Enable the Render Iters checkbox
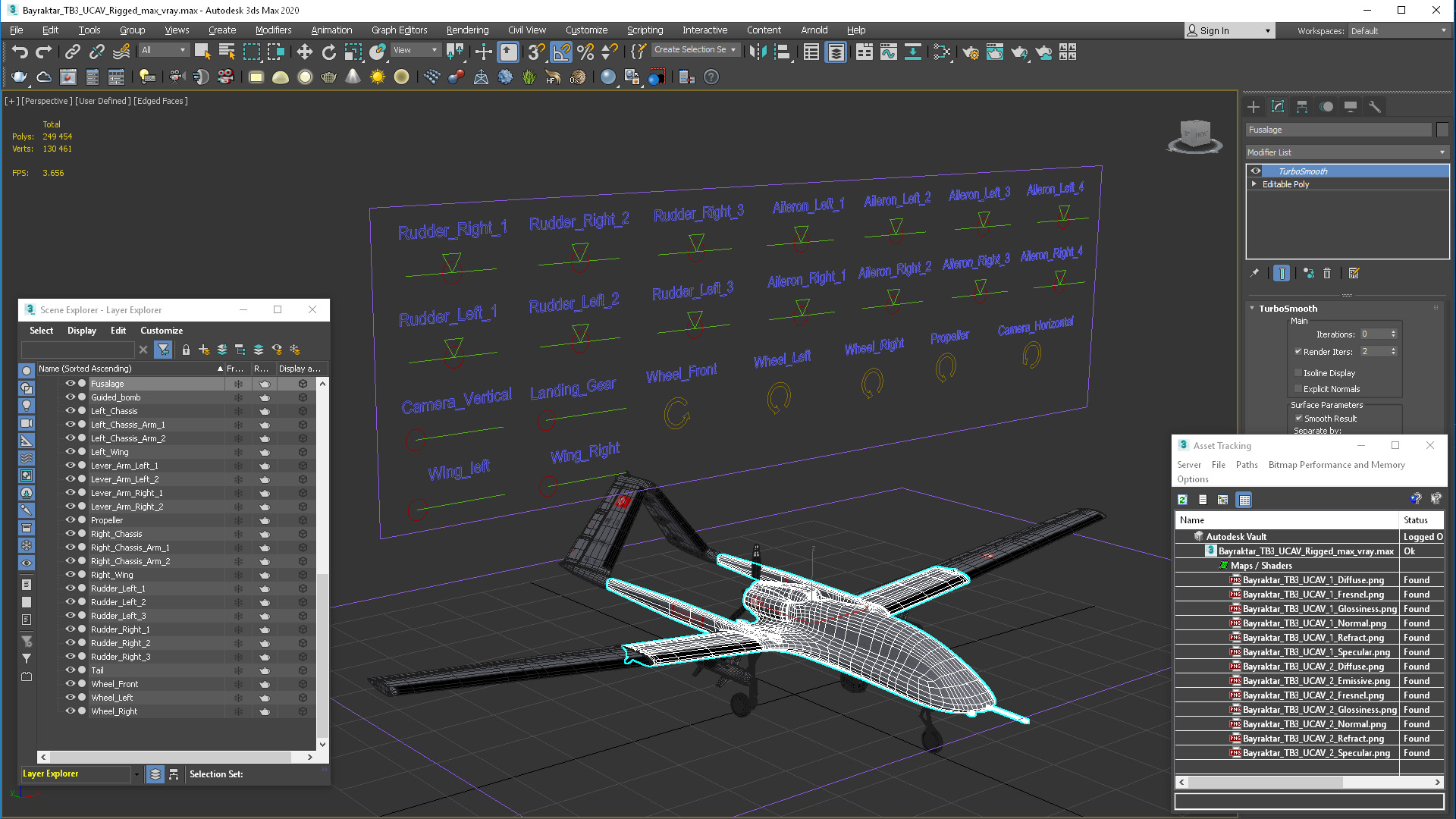This screenshot has width=1456, height=819. pyautogui.click(x=1298, y=352)
